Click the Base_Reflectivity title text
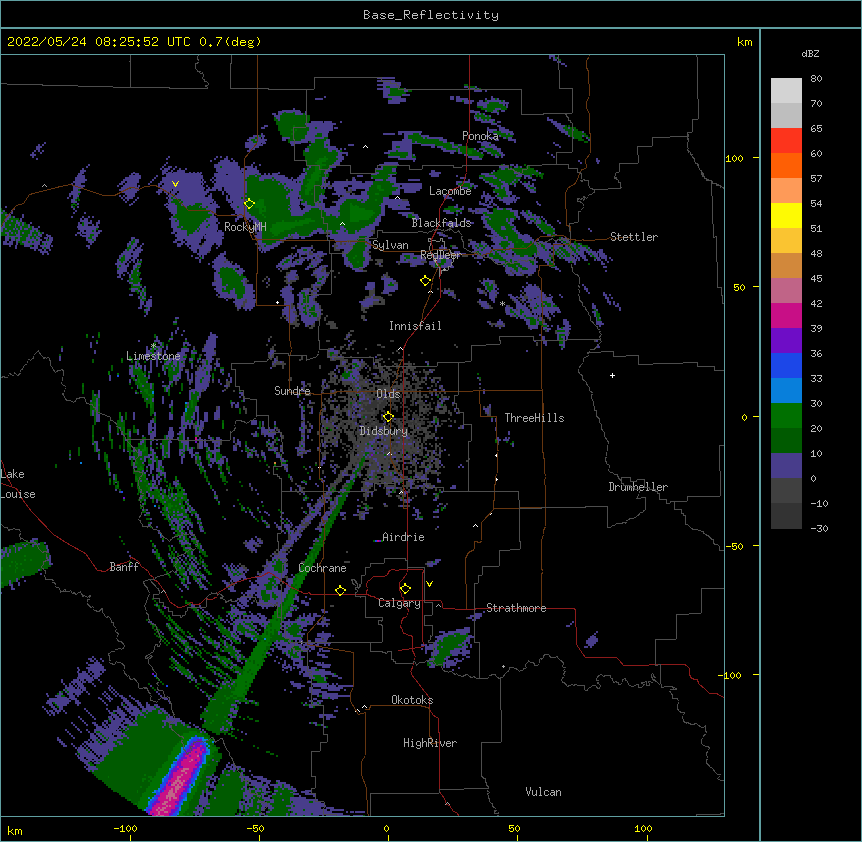862x842 pixels. point(431,15)
